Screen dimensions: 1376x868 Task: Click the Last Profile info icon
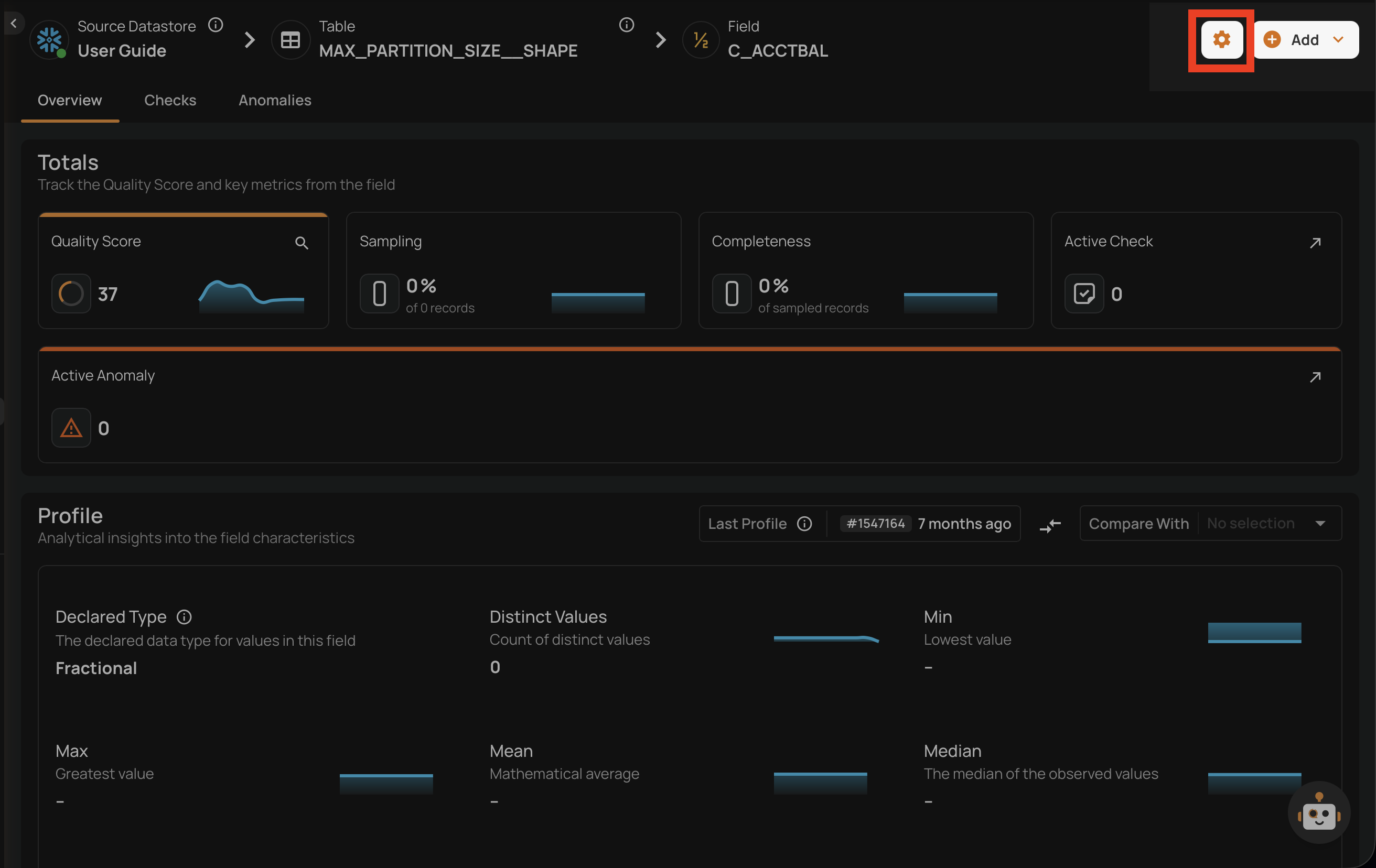point(804,524)
